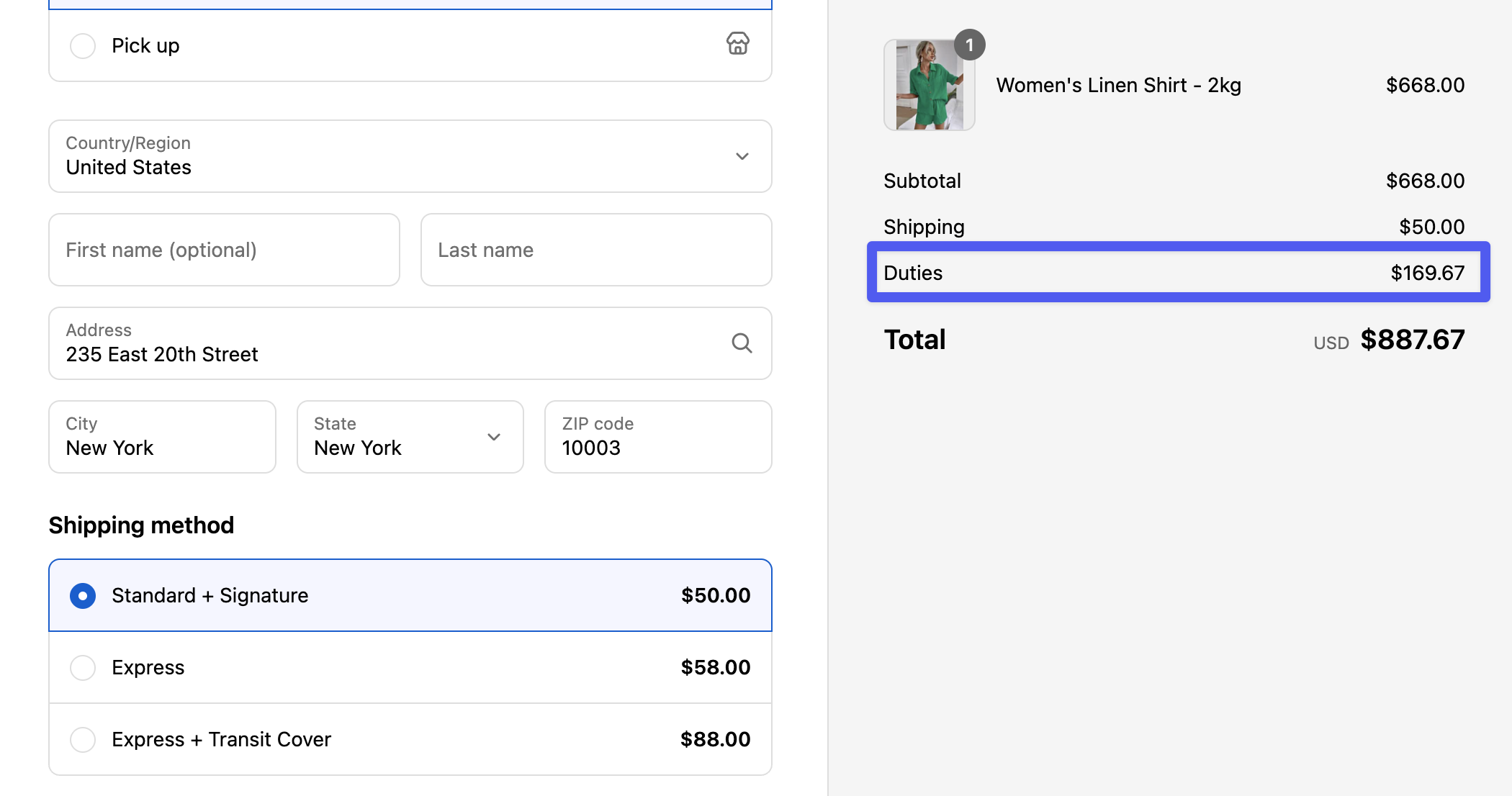Click the Total USD $887.67 amount
The width and height of the screenshot is (1512, 796).
tap(1412, 340)
